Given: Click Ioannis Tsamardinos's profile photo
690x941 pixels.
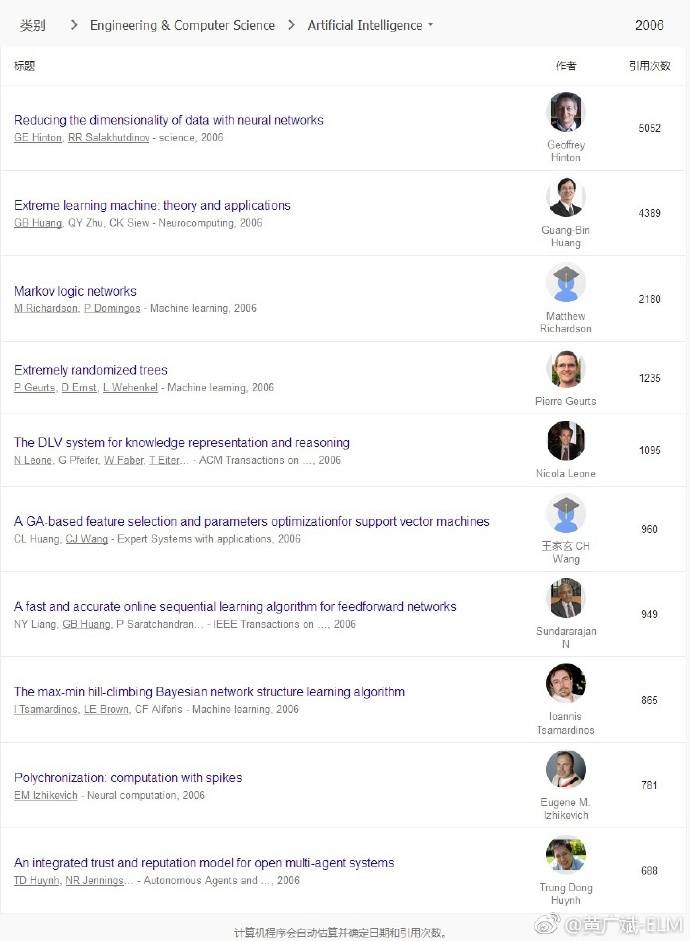Looking at the screenshot, I should [566, 684].
